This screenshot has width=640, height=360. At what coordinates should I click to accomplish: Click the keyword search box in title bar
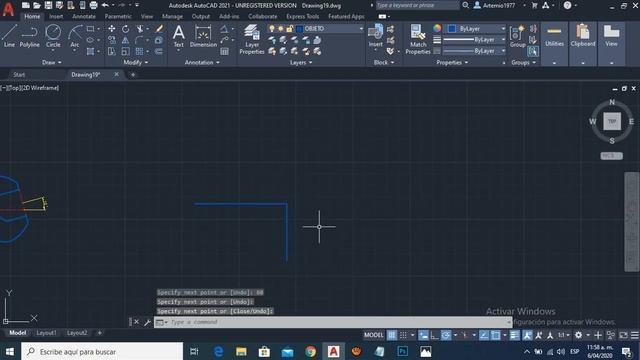417,5
